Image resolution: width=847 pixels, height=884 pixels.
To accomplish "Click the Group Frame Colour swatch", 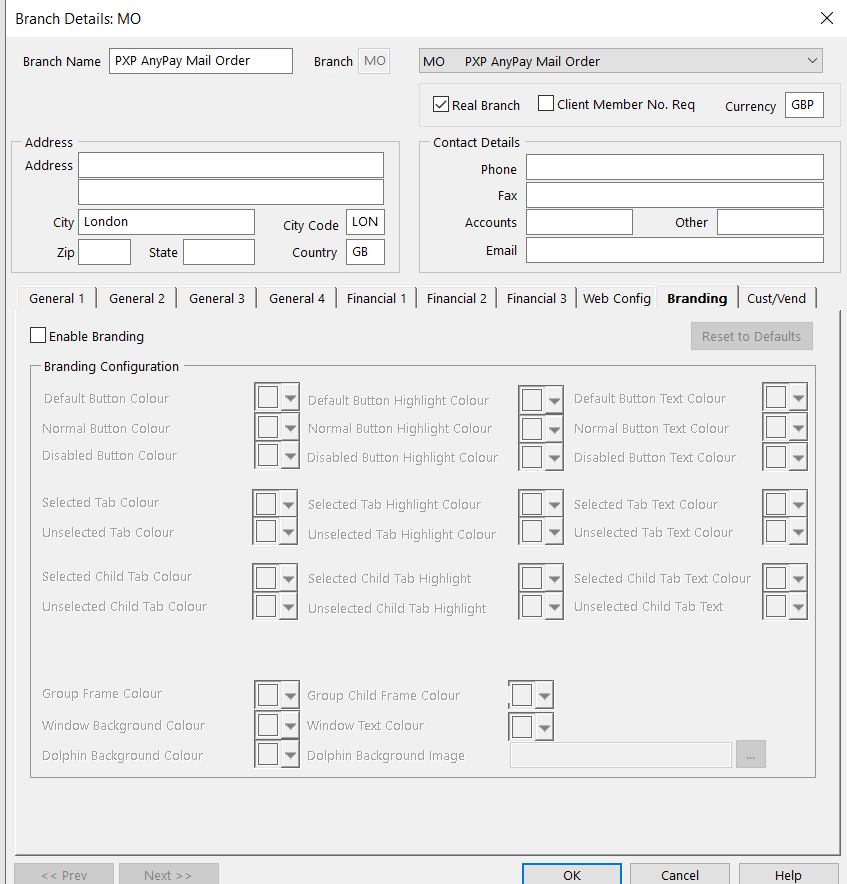I will 268,695.
